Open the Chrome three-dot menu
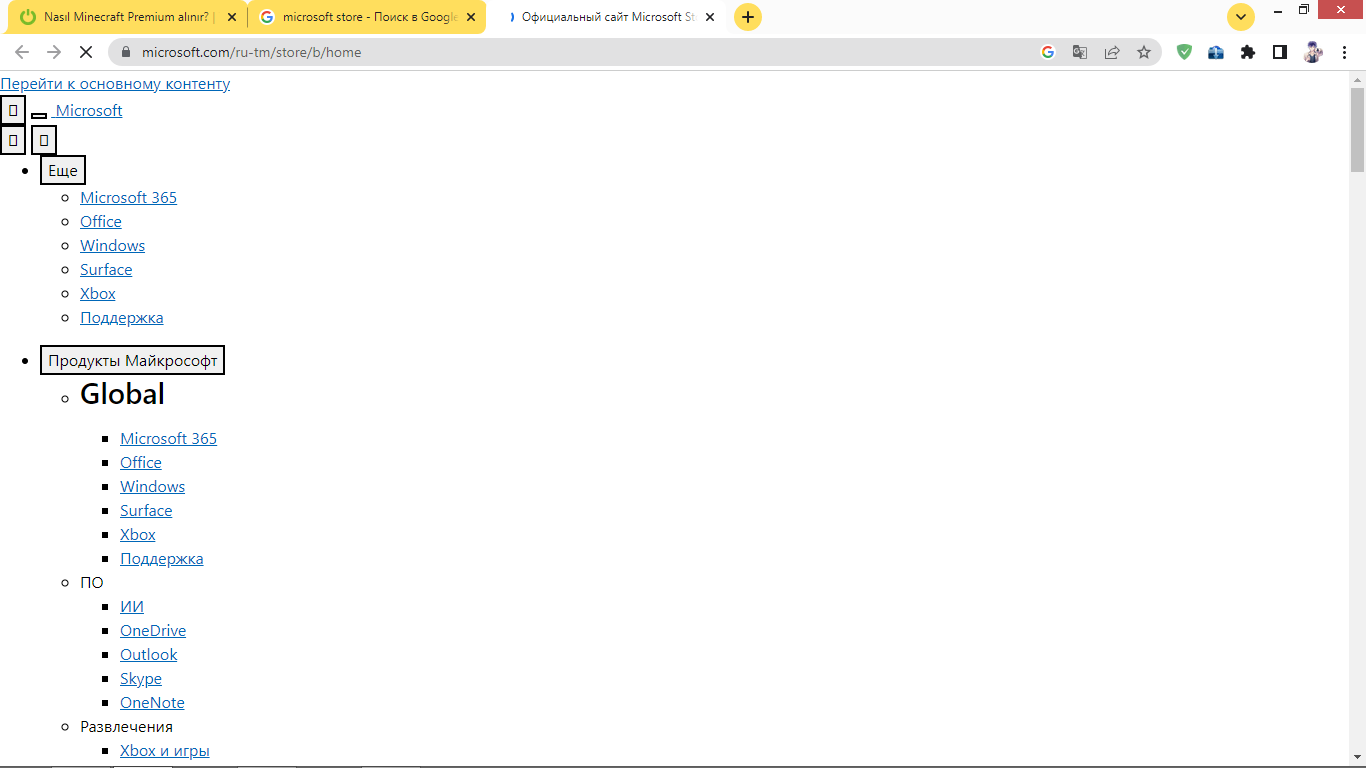Image resolution: width=1366 pixels, height=768 pixels. click(1343, 52)
